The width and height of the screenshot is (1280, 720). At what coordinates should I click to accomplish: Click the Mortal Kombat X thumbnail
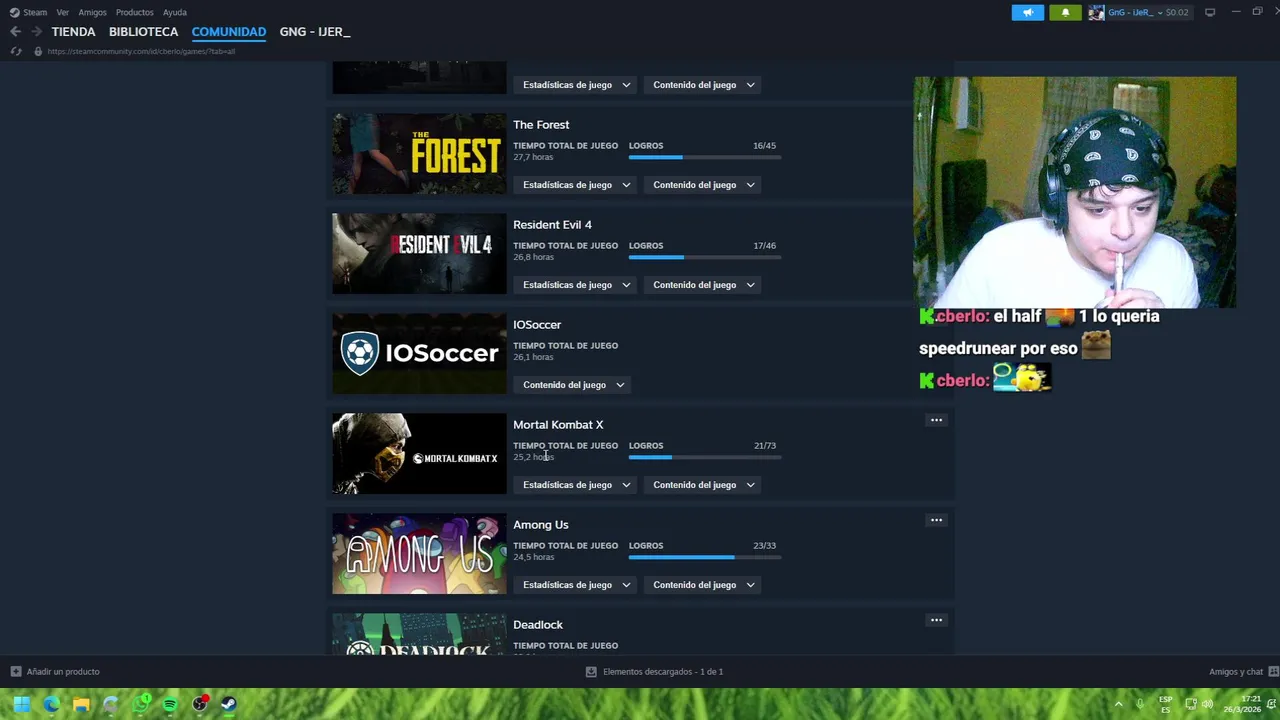click(x=419, y=454)
